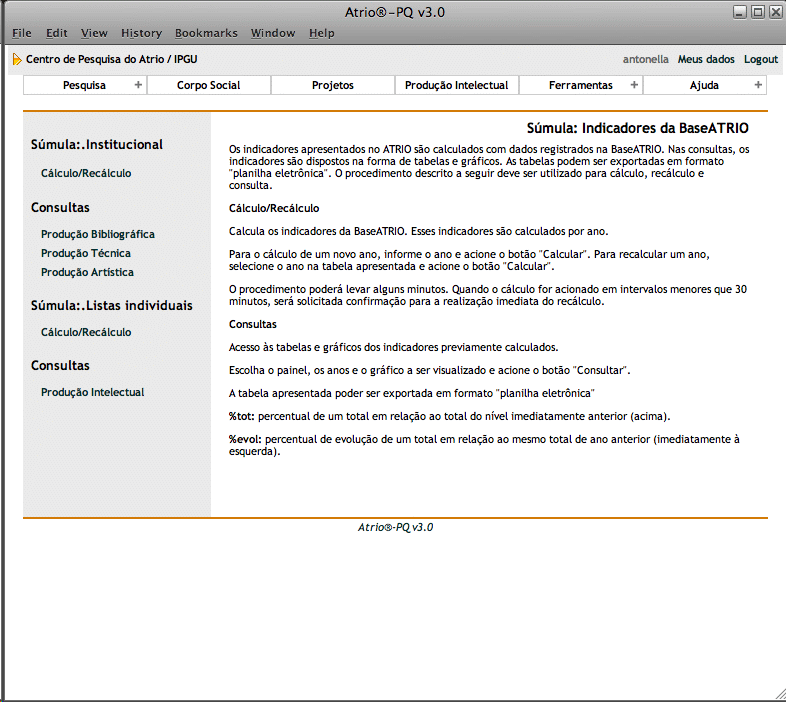
Task: Click the window resize grip at bottom-right corner
Action: [778, 693]
